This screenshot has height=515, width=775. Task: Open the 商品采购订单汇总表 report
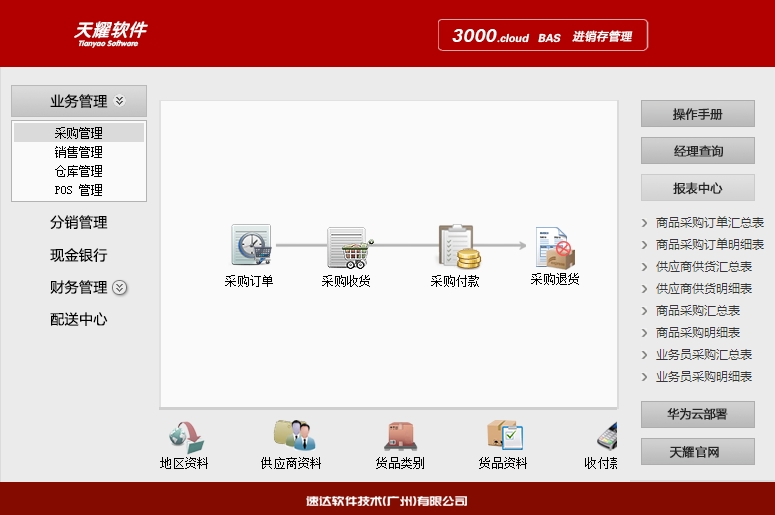(710, 223)
